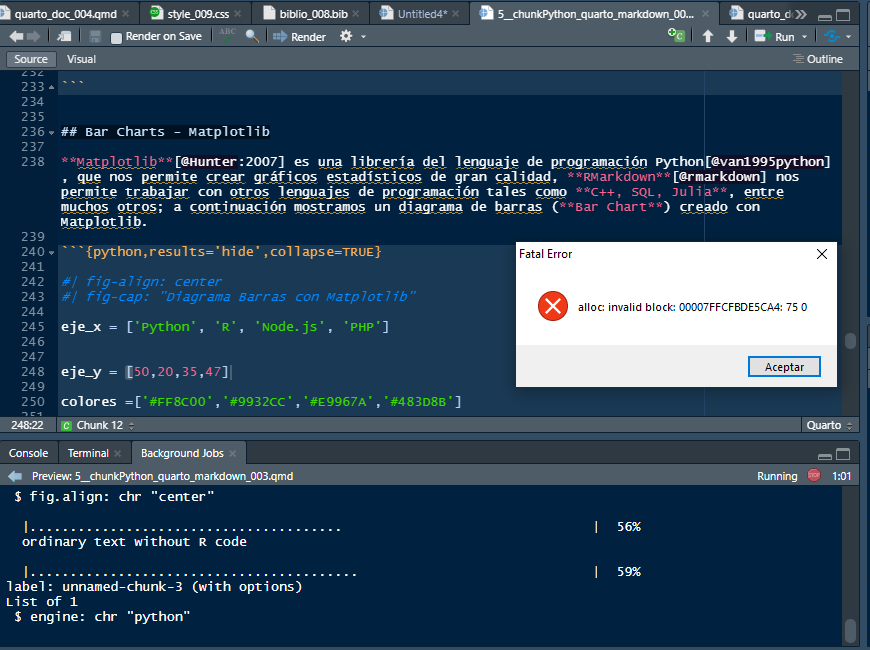Go to previous chunk arrow

(707, 37)
